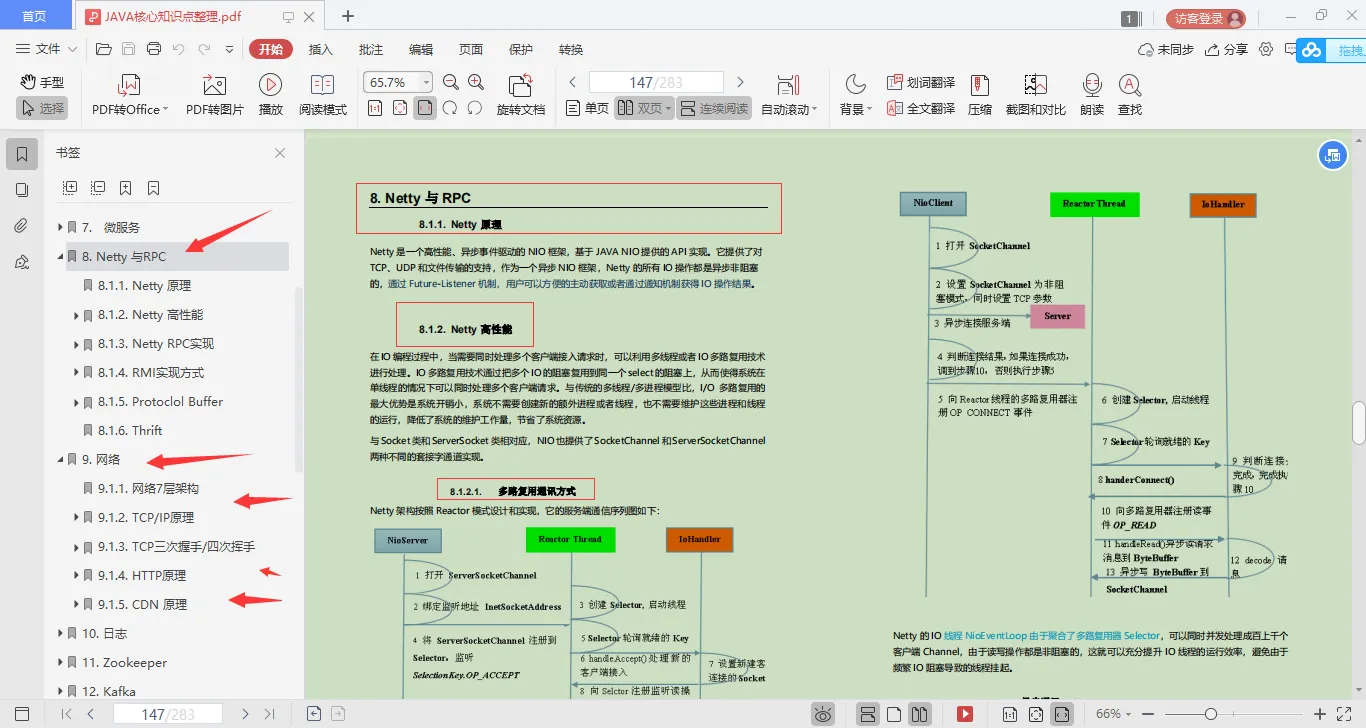
Task: Open 阅读模式 reading mode
Action: click(x=322, y=96)
